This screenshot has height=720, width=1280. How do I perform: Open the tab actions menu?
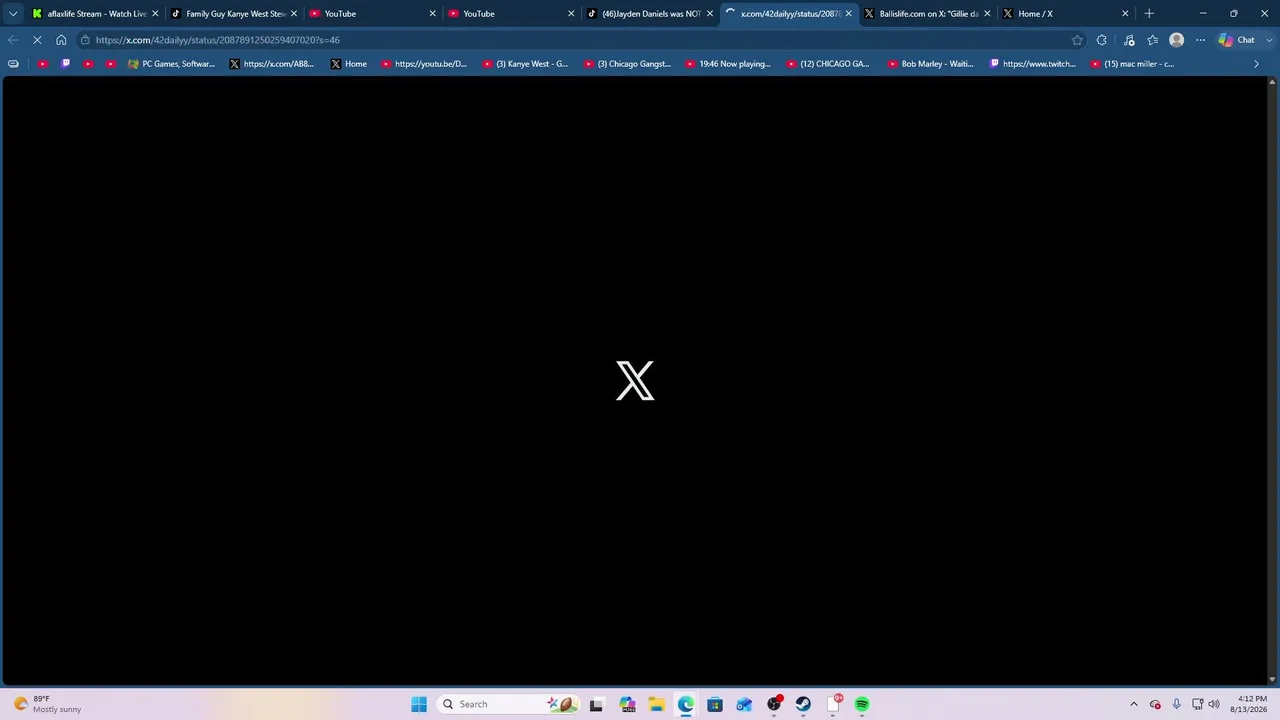tap(13, 14)
